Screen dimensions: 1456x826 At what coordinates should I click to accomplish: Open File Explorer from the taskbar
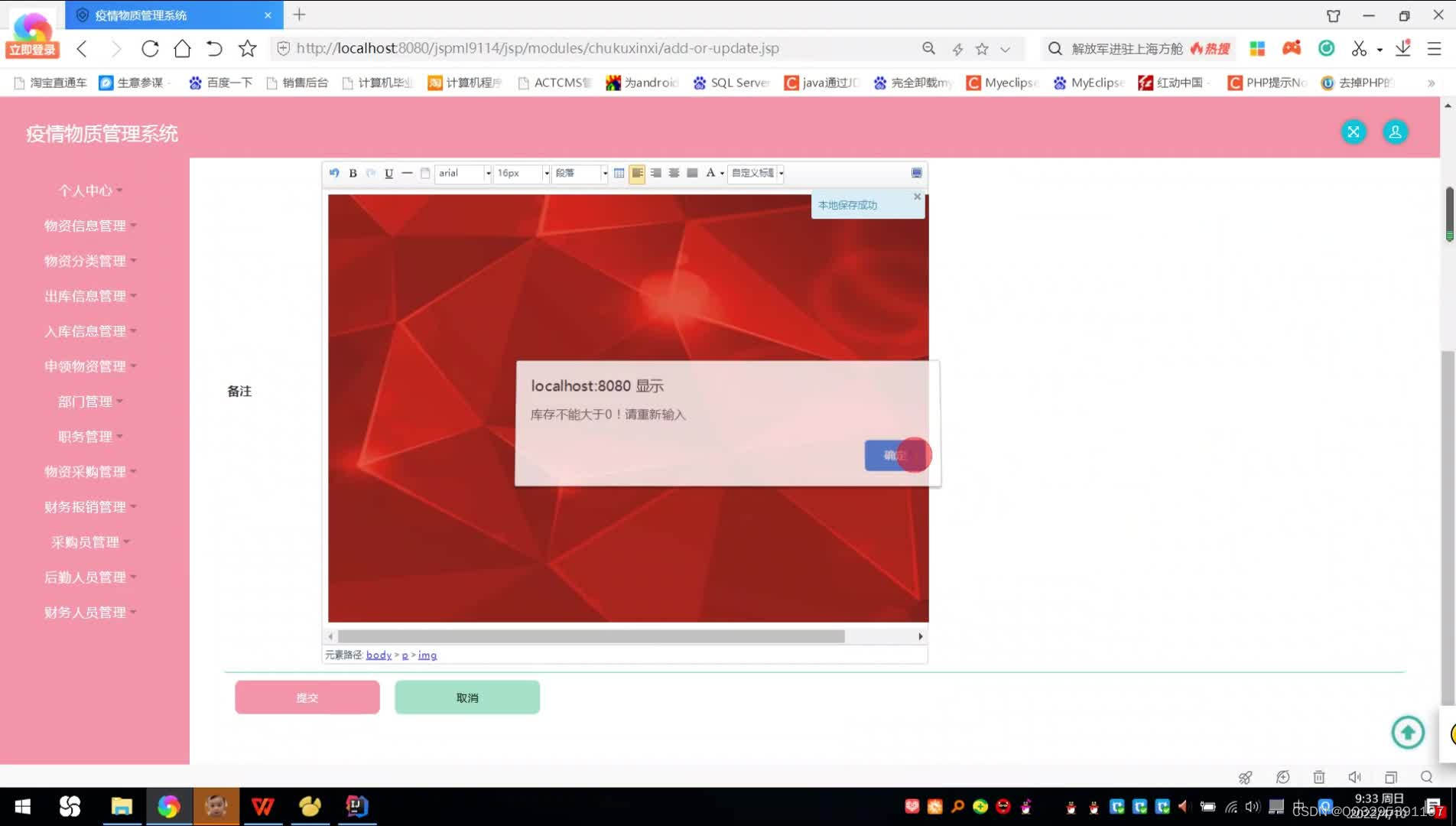121,806
